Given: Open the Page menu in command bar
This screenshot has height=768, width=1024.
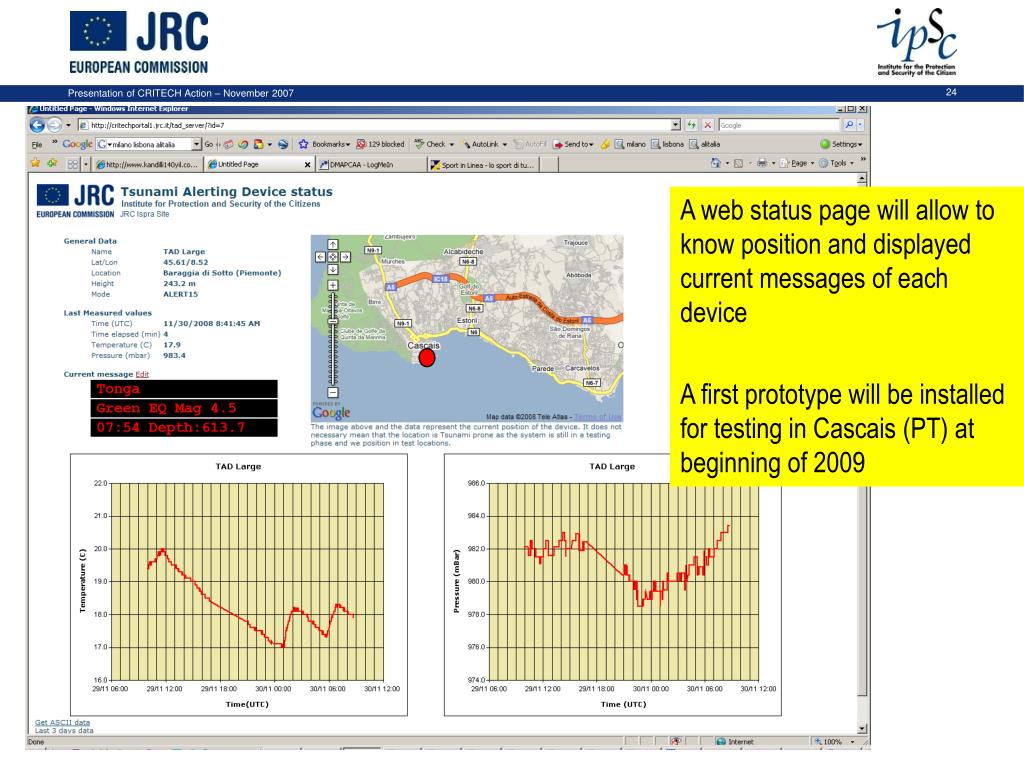Looking at the screenshot, I should [x=797, y=163].
